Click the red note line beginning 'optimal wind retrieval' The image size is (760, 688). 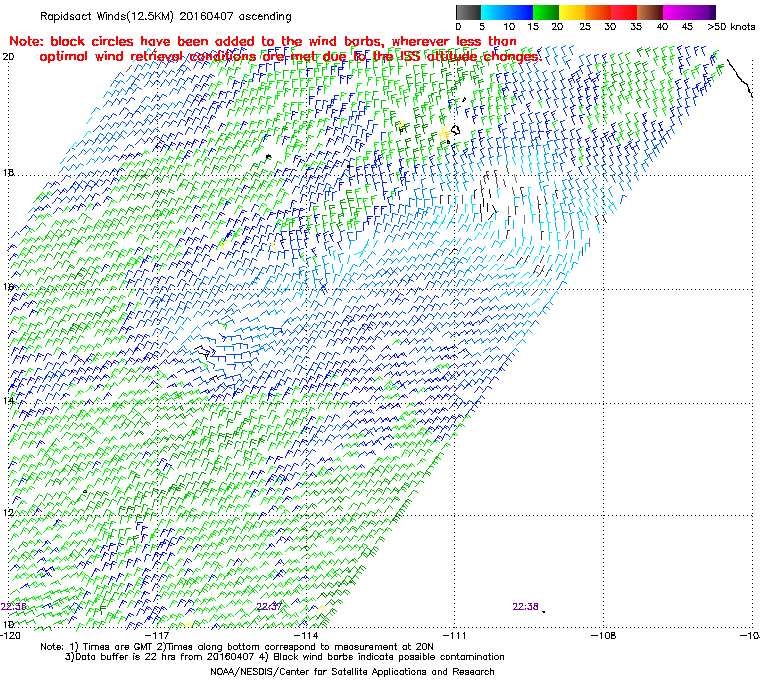[290, 57]
